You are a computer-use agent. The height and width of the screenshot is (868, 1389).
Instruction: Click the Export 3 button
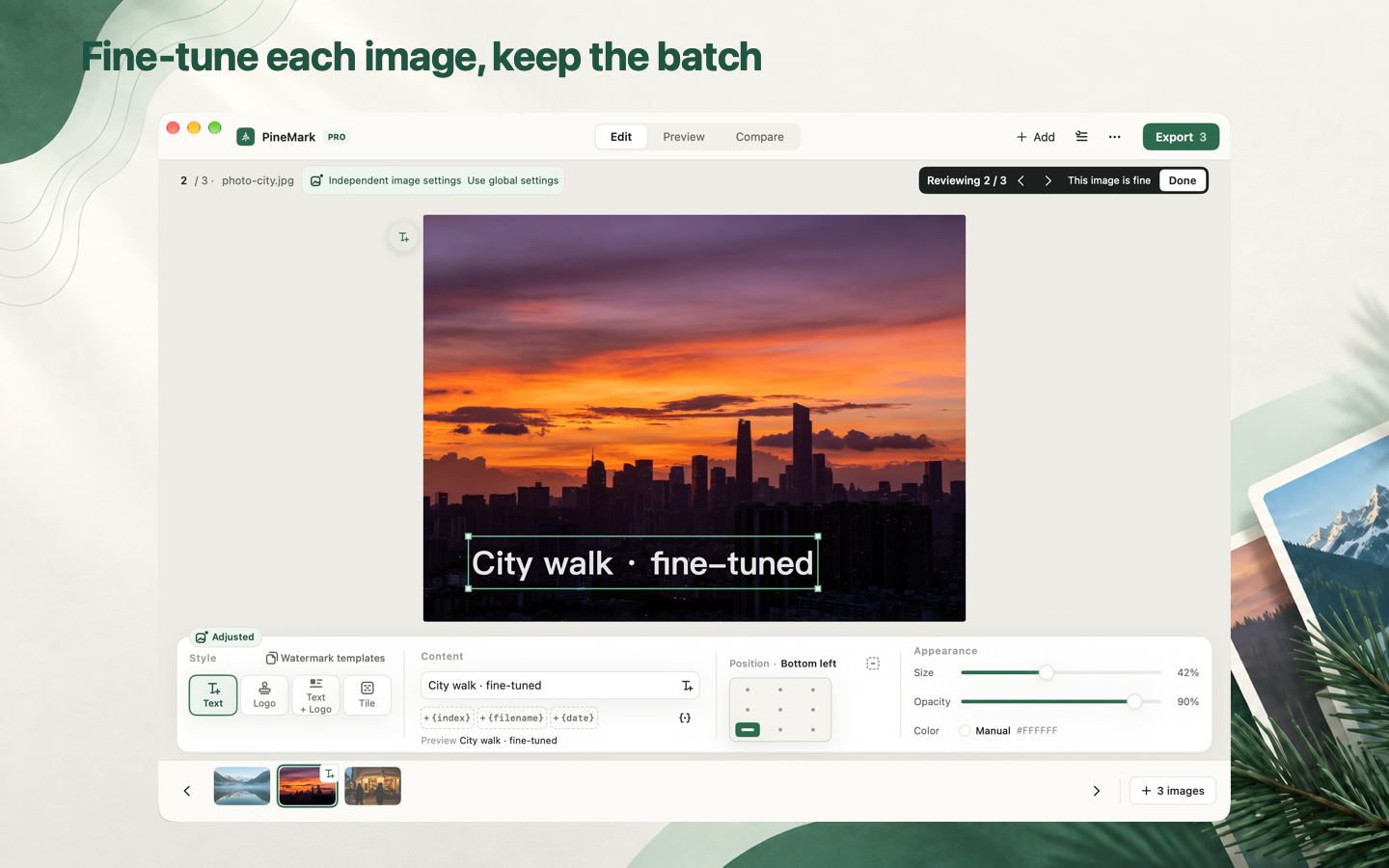click(1181, 137)
